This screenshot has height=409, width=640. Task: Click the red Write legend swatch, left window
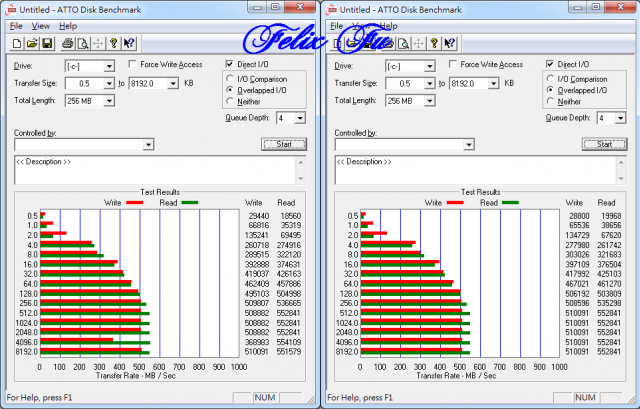pyautogui.click(x=134, y=202)
